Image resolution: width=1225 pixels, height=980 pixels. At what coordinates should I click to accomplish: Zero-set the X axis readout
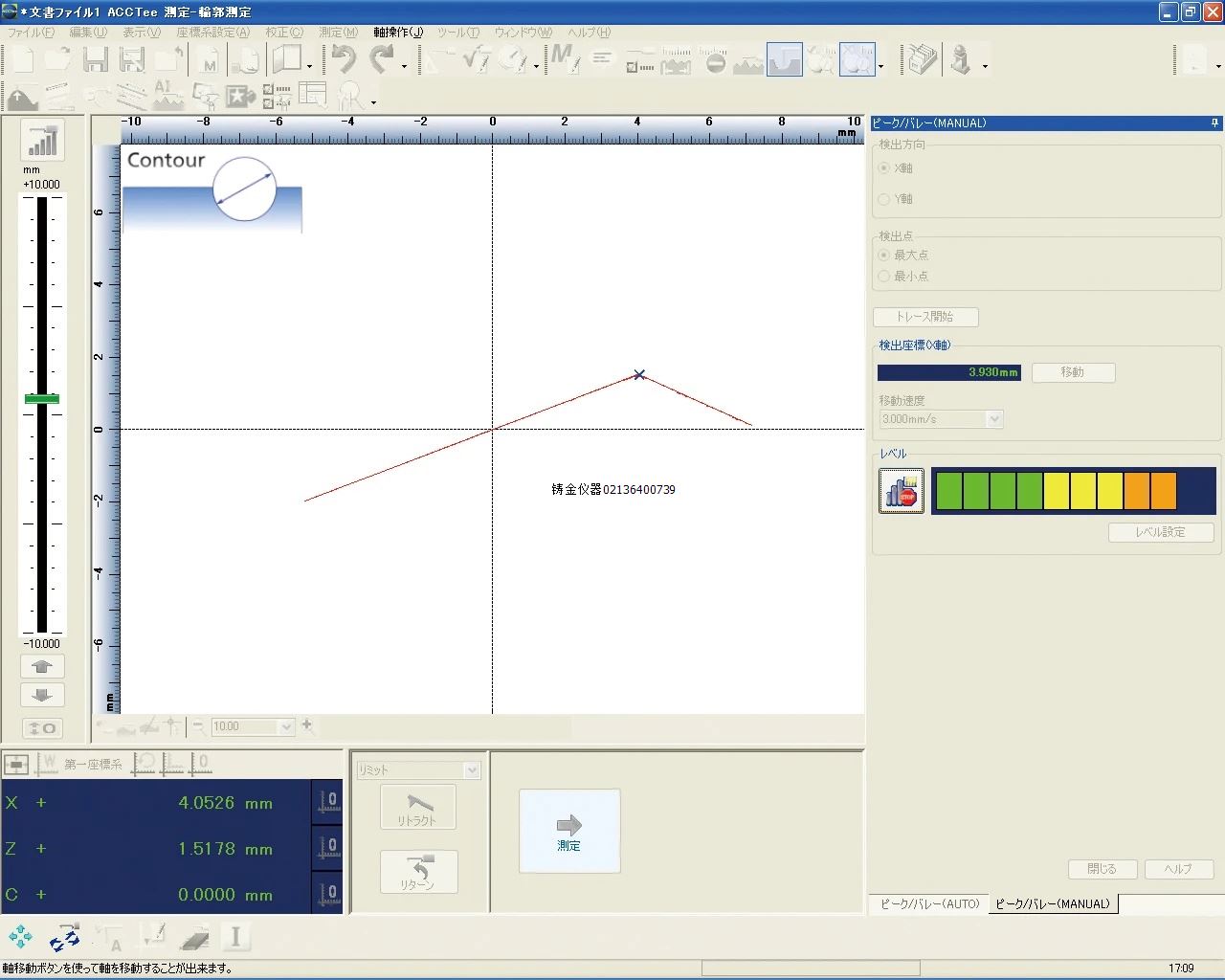coord(328,802)
